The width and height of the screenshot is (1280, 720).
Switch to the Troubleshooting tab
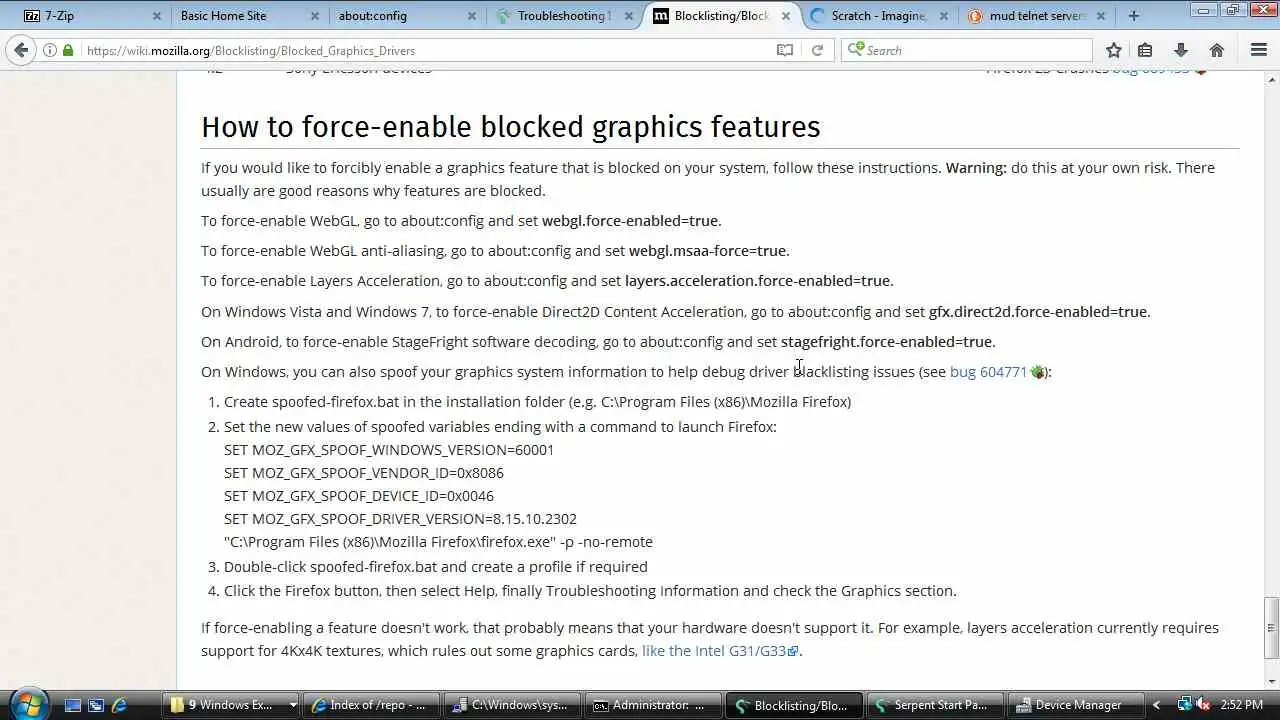coord(563,16)
